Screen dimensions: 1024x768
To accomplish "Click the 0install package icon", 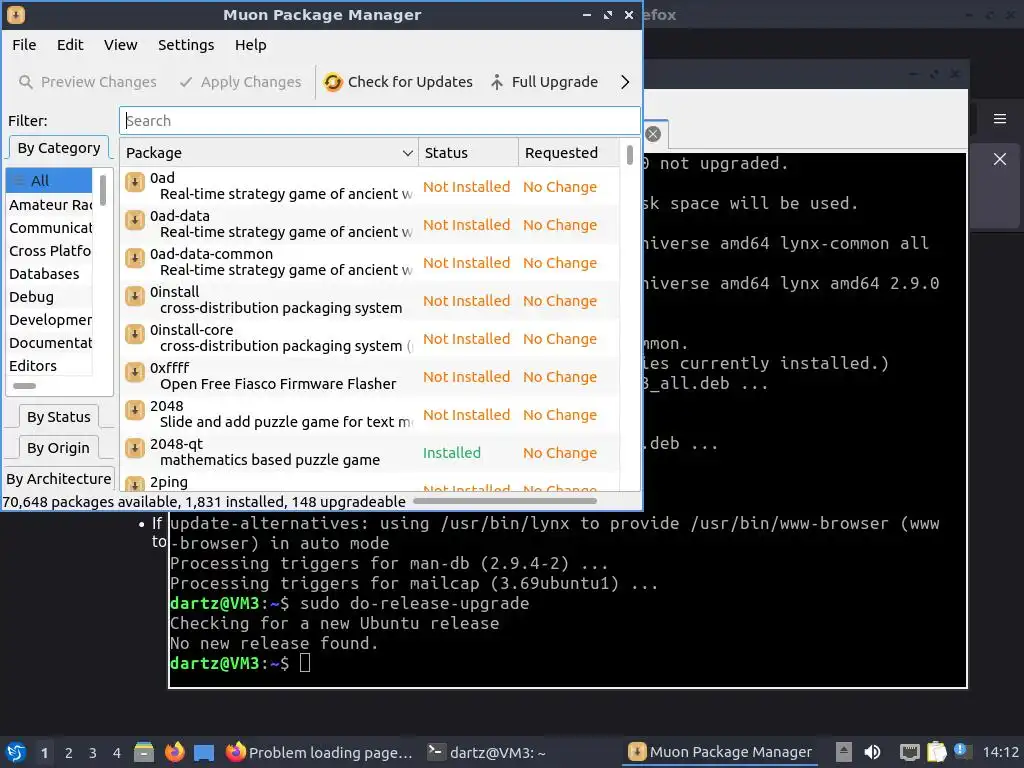I will tap(135, 296).
